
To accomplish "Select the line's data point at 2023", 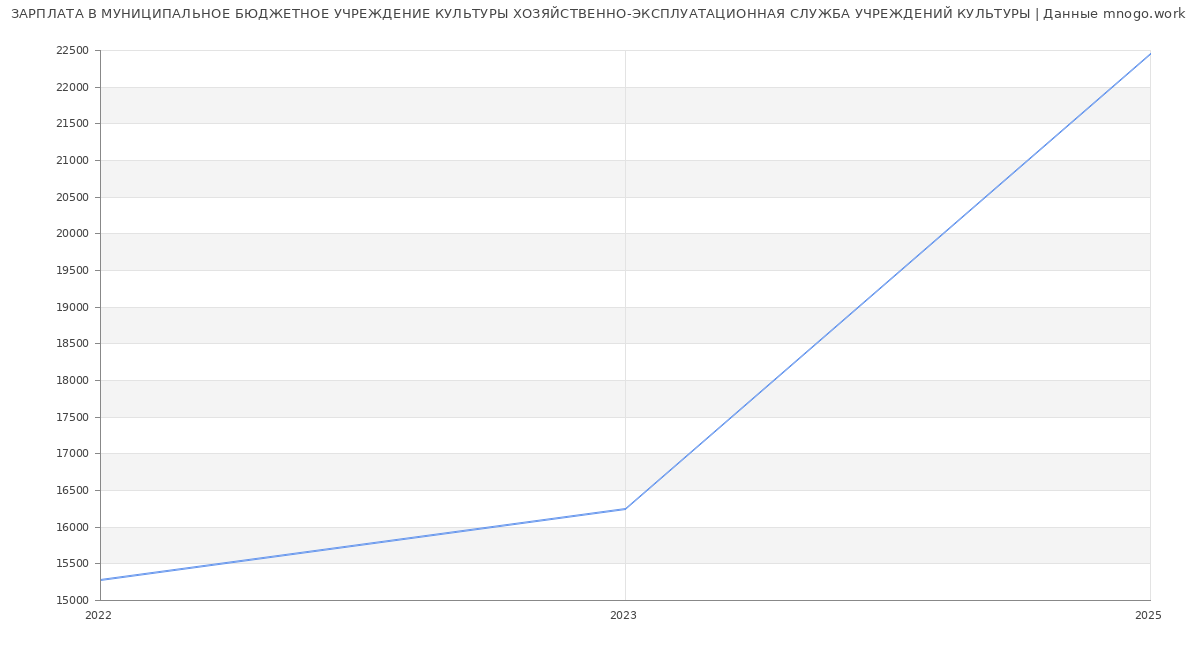I will (x=625, y=509).
